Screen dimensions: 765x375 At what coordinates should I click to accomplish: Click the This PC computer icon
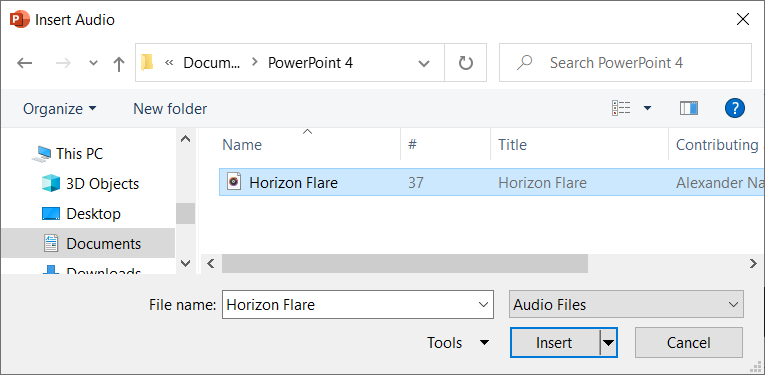[41, 154]
